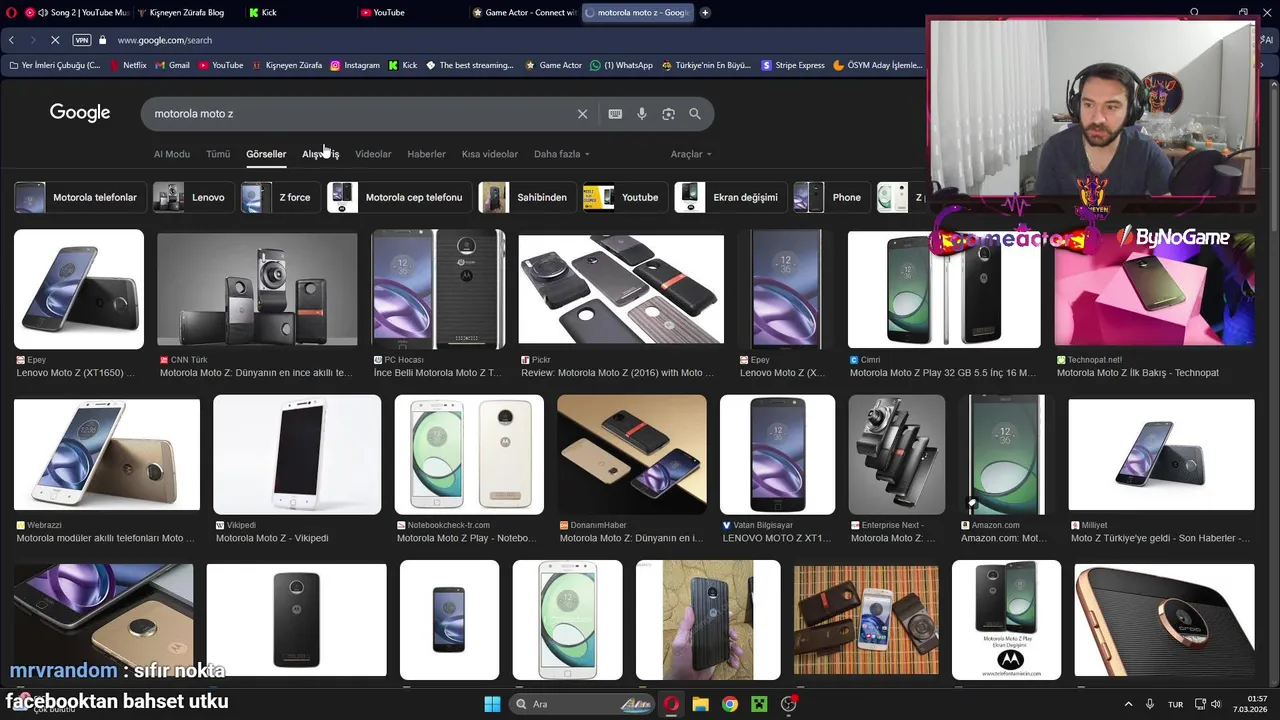Click the Google logo

[80, 113]
